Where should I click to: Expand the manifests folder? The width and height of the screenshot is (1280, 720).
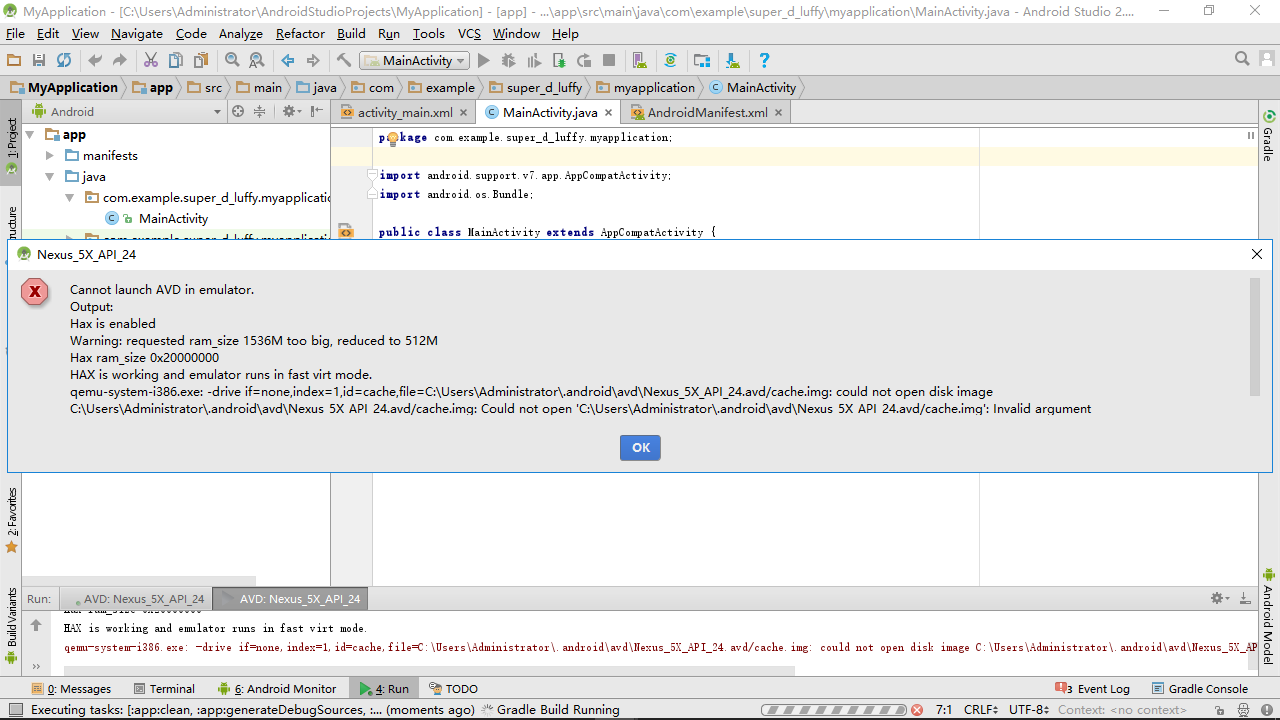coord(50,155)
